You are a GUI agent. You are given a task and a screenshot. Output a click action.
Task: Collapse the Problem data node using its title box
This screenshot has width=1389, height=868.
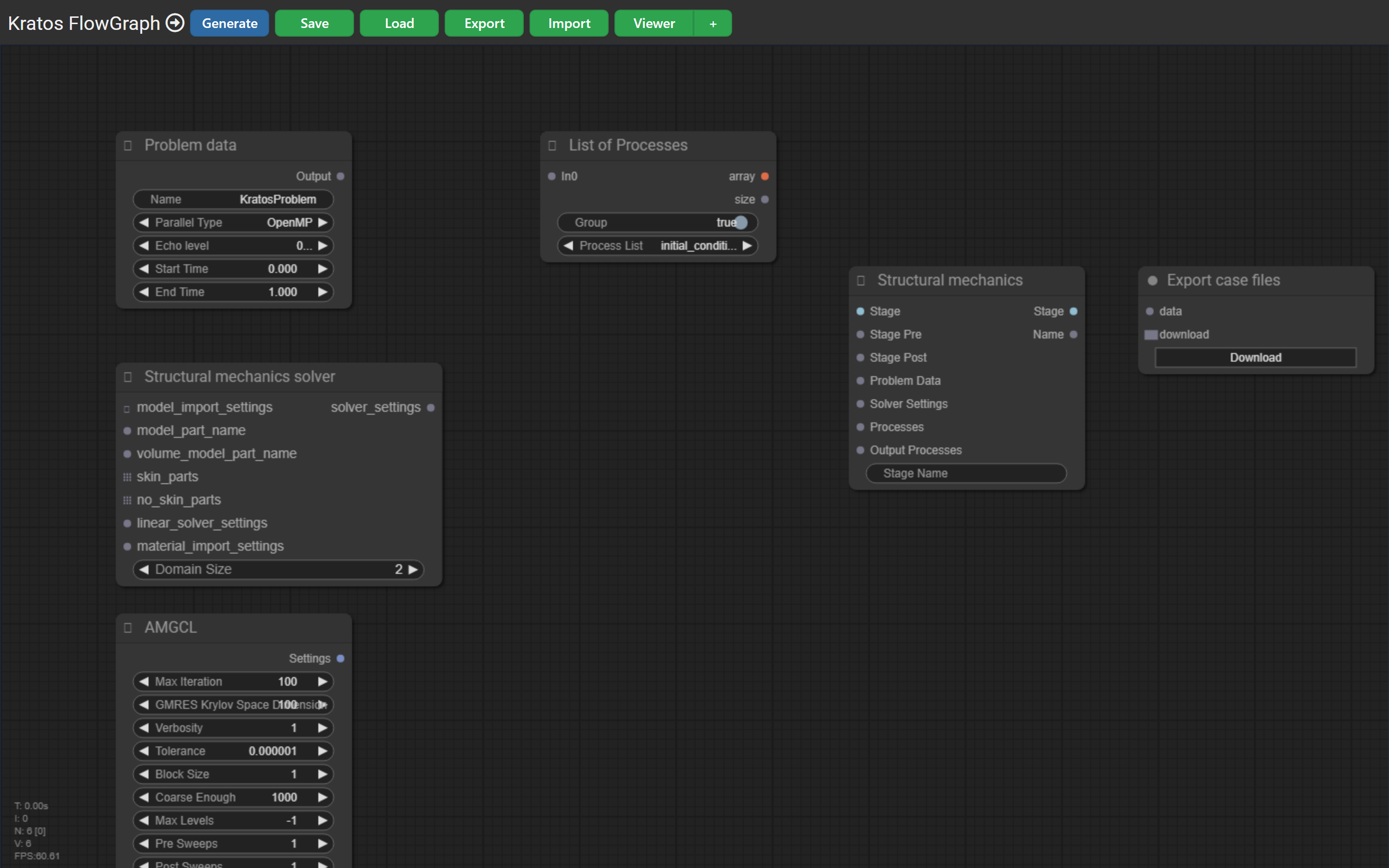128,145
